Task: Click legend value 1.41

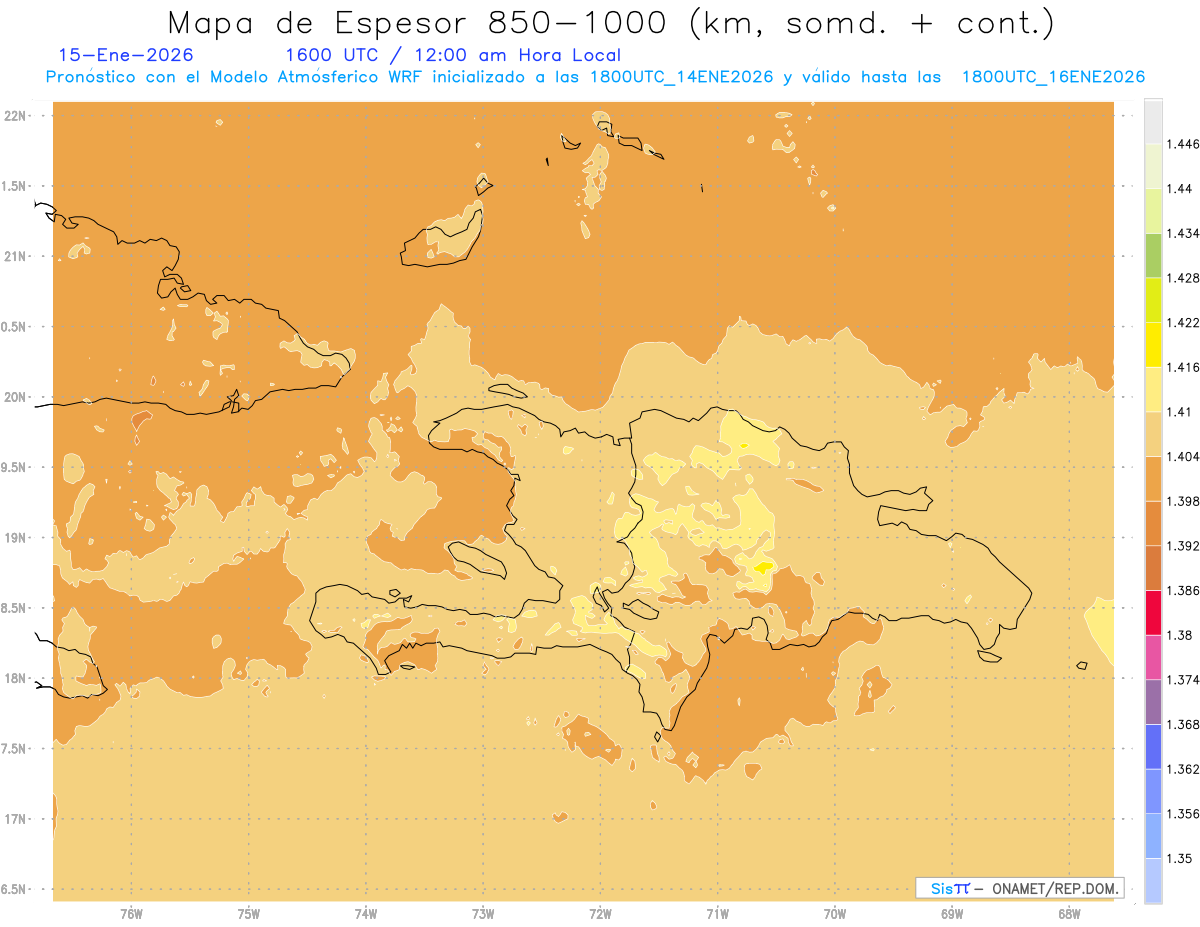Action: pos(1179,412)
